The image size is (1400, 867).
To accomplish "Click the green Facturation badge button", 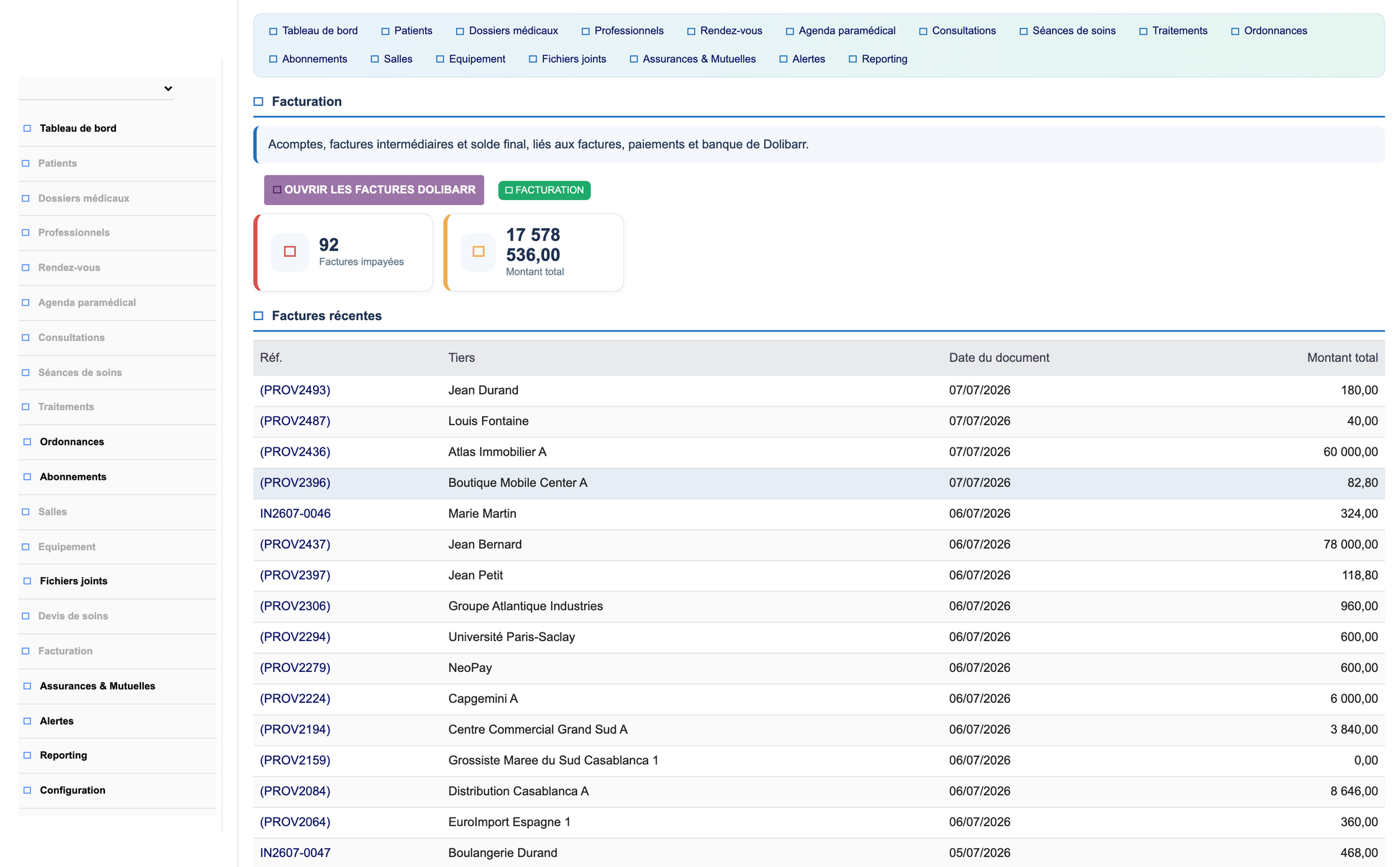I will tap(545, 191).
